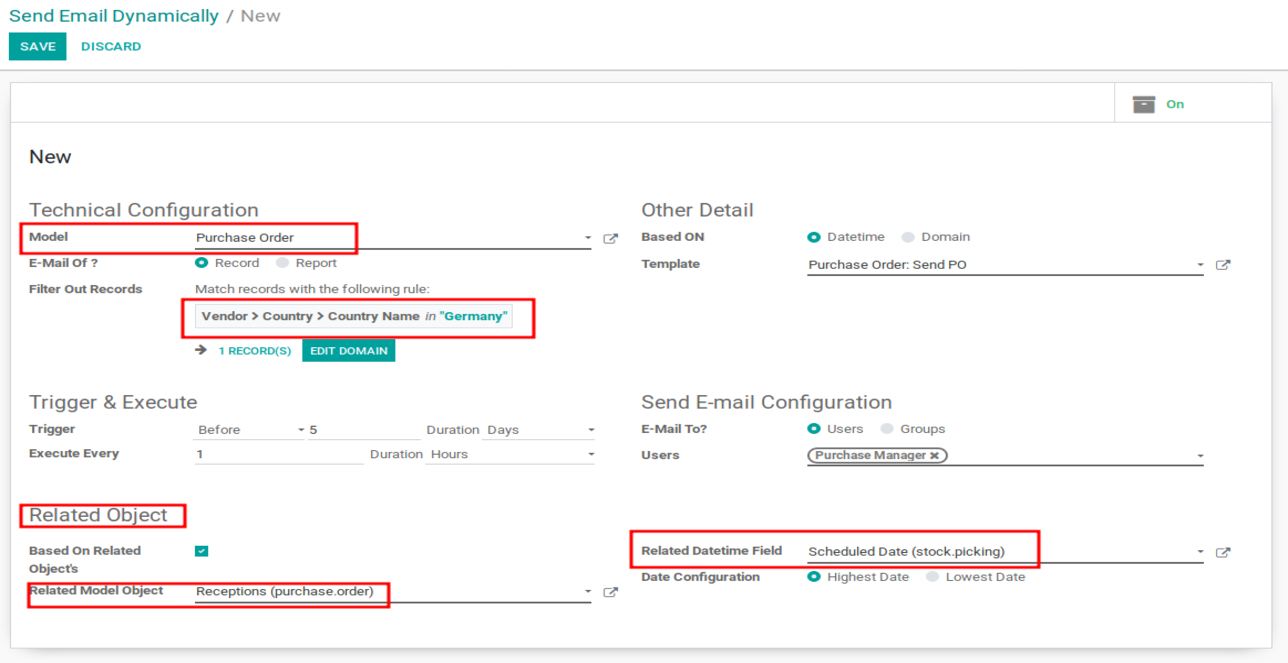The height and width of the screenshot is (663, 1288).
Task: Click the archive box icon next to On
Action: pyautogui.click(x=1143, y=104)
